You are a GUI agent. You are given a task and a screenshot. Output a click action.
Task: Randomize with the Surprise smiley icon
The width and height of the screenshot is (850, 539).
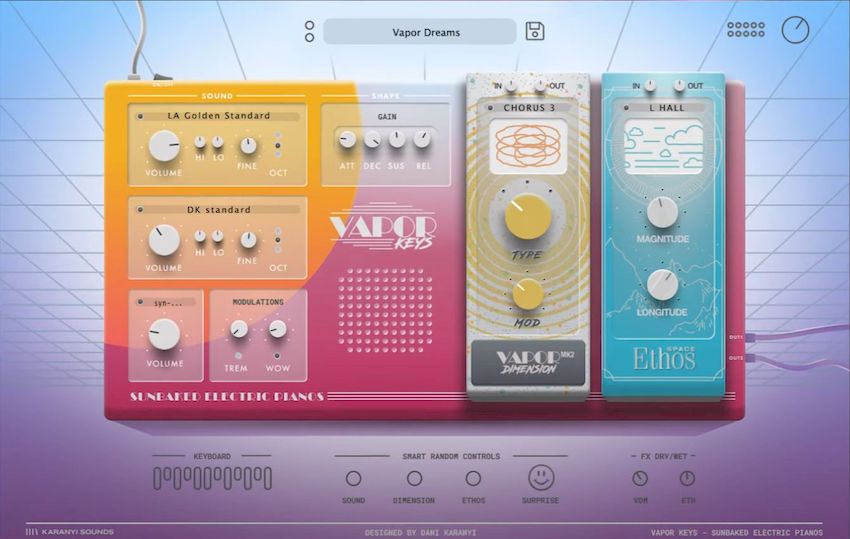540,477
